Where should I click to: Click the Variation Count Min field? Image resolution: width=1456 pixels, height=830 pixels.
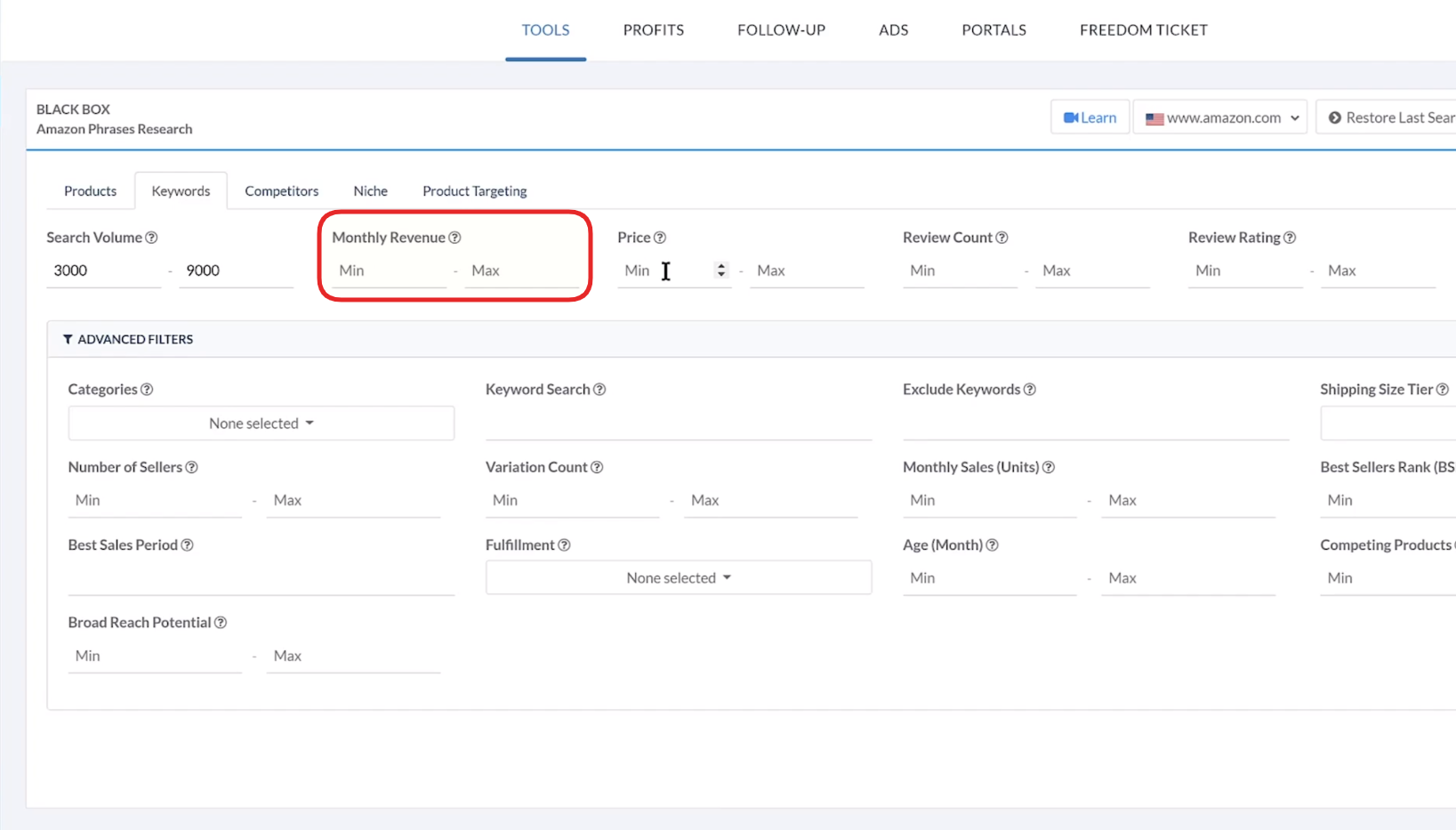pyautogui.click(x=572, y=501)
